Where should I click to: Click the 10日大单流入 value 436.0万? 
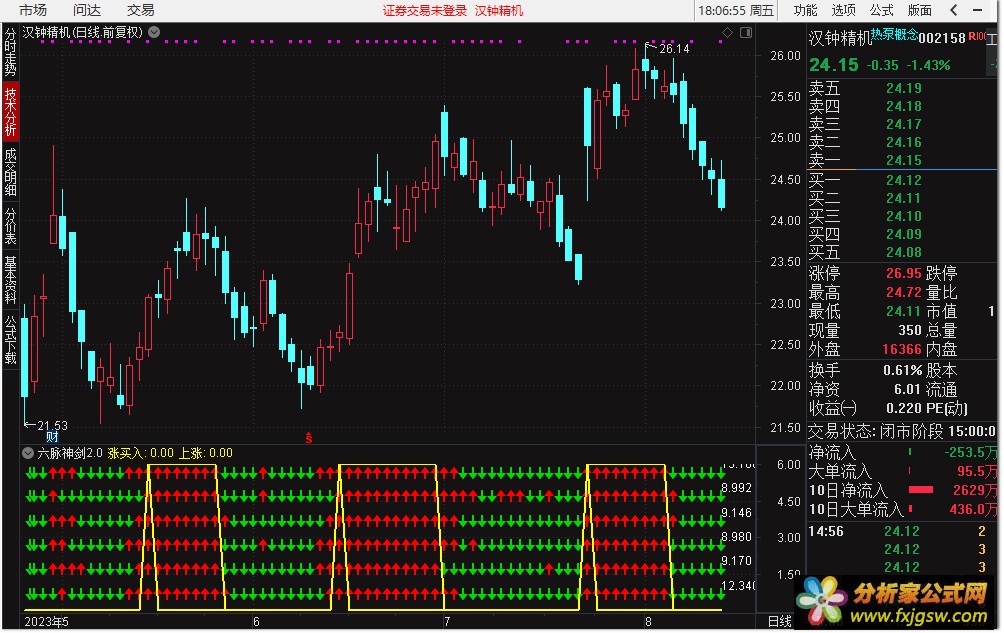click(973, 509)
